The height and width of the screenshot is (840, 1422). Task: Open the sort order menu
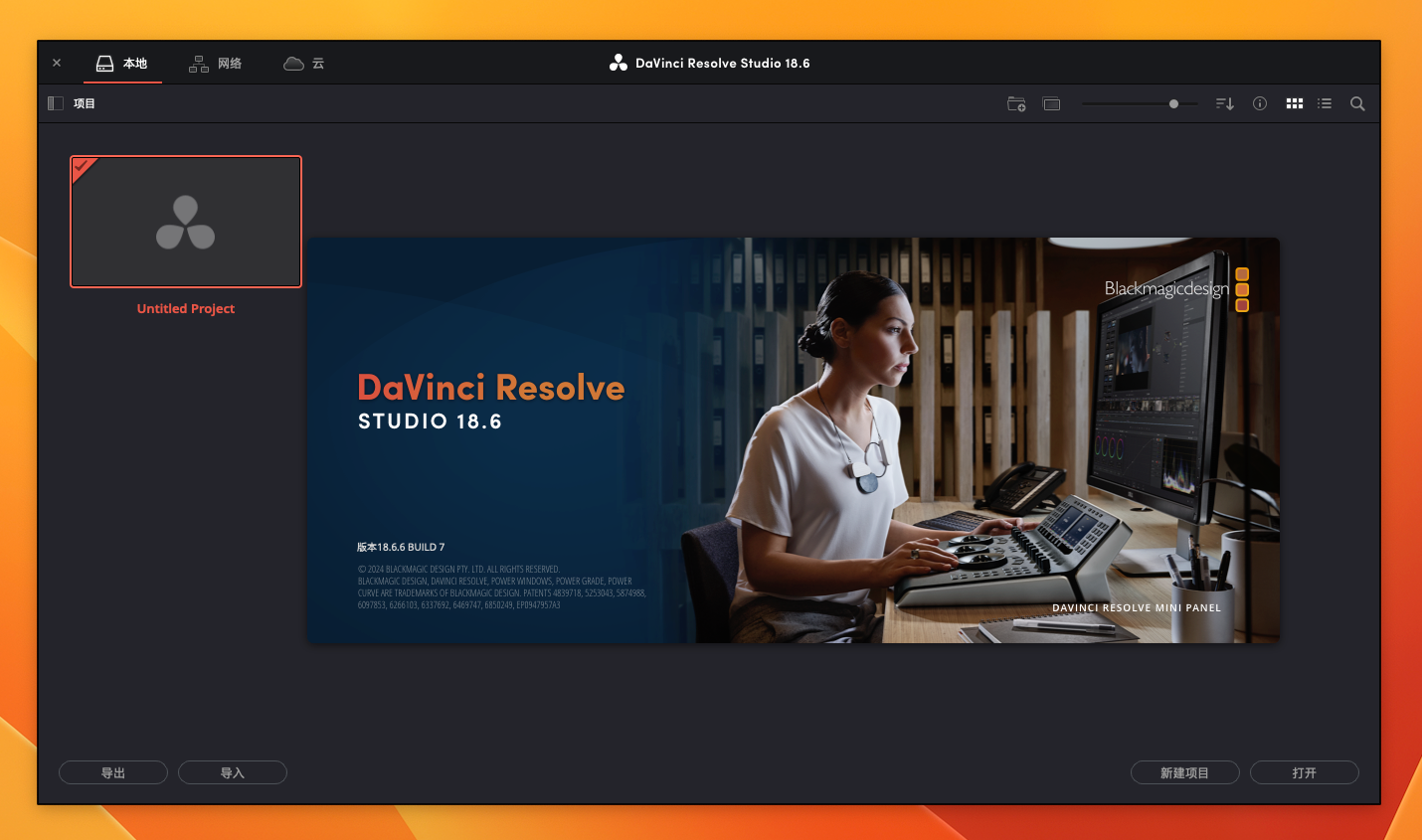[1225, 103]
